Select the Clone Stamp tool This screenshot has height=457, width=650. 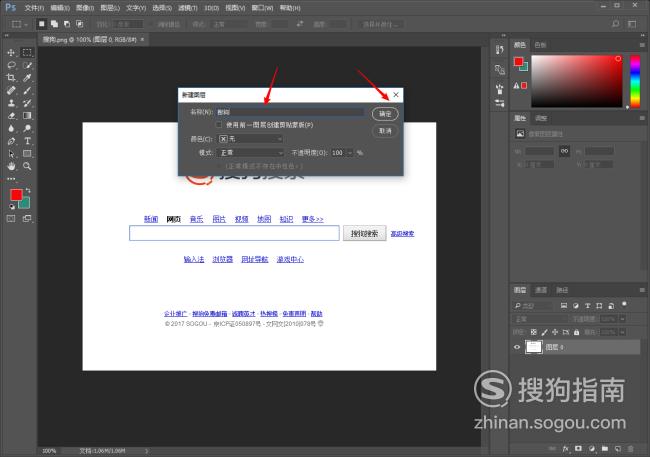(11, 103)
